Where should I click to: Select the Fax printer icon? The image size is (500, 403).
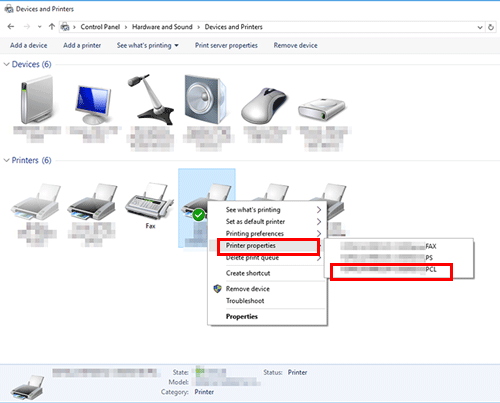pyautogui.click(x=149, y=201)
